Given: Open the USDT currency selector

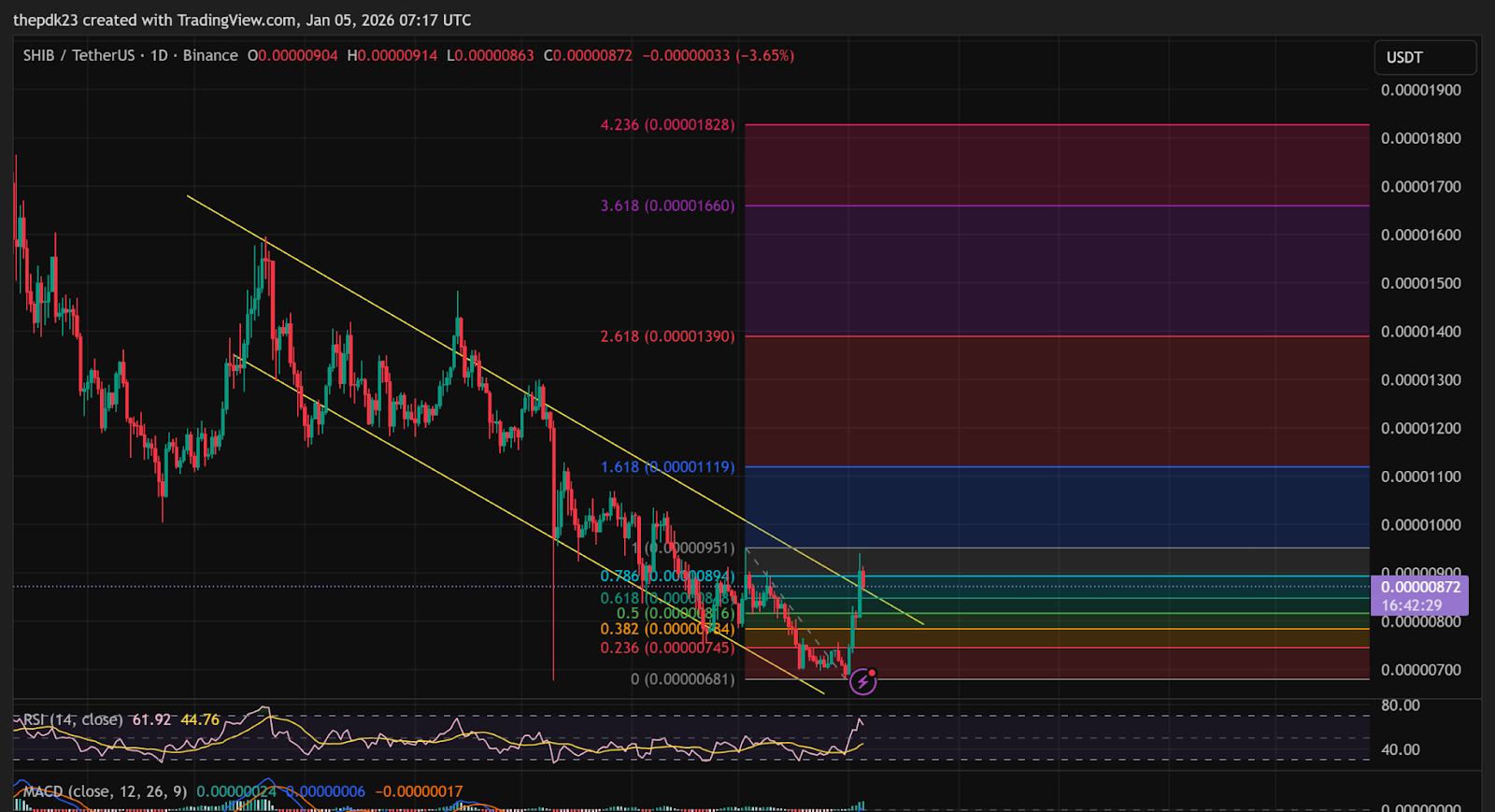Looking at the screenshot, I should (1425, 57).
